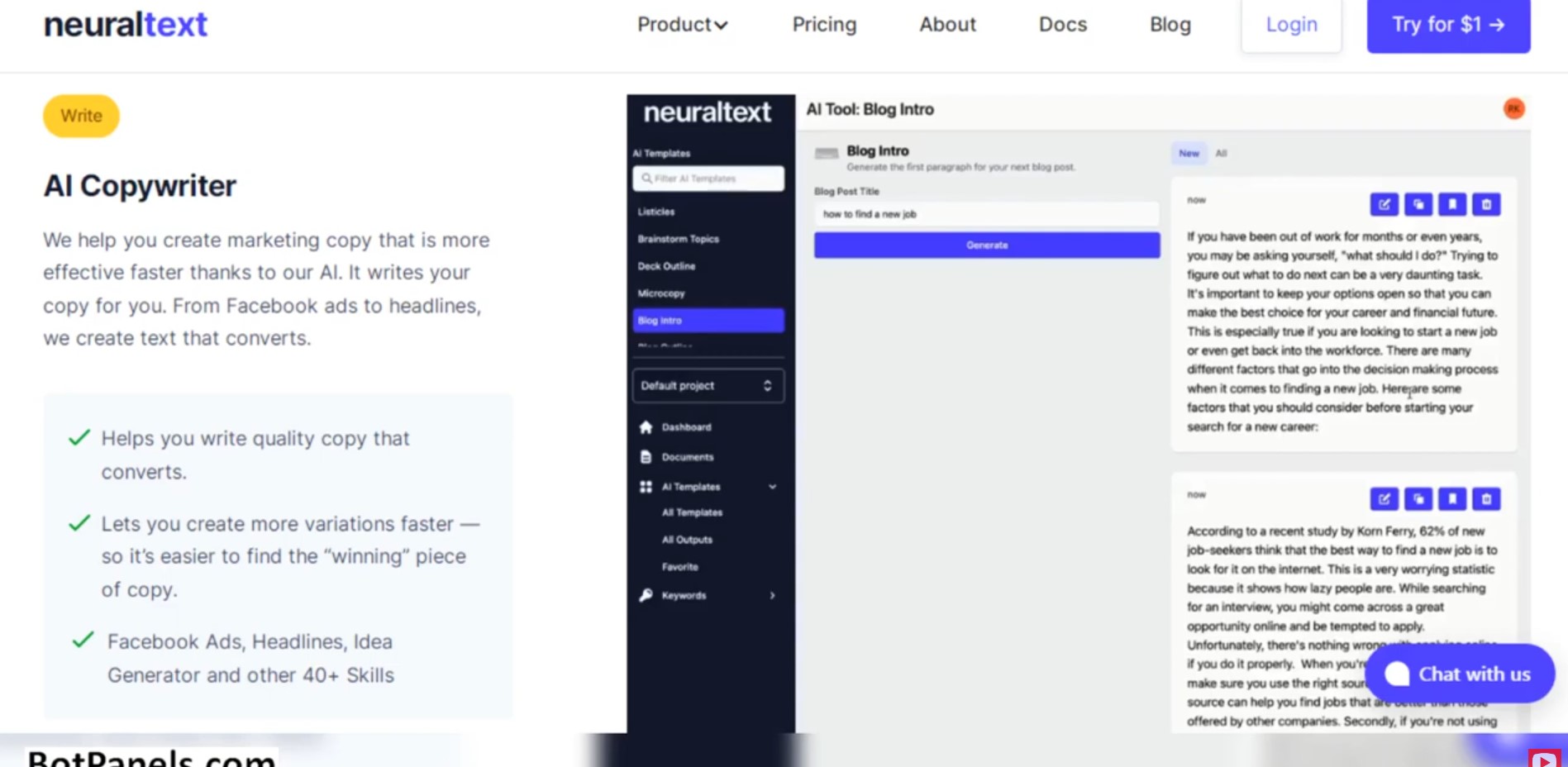1568x767 pixels.
Task: Select the Deck Outline template
Action: click(666, 266)
